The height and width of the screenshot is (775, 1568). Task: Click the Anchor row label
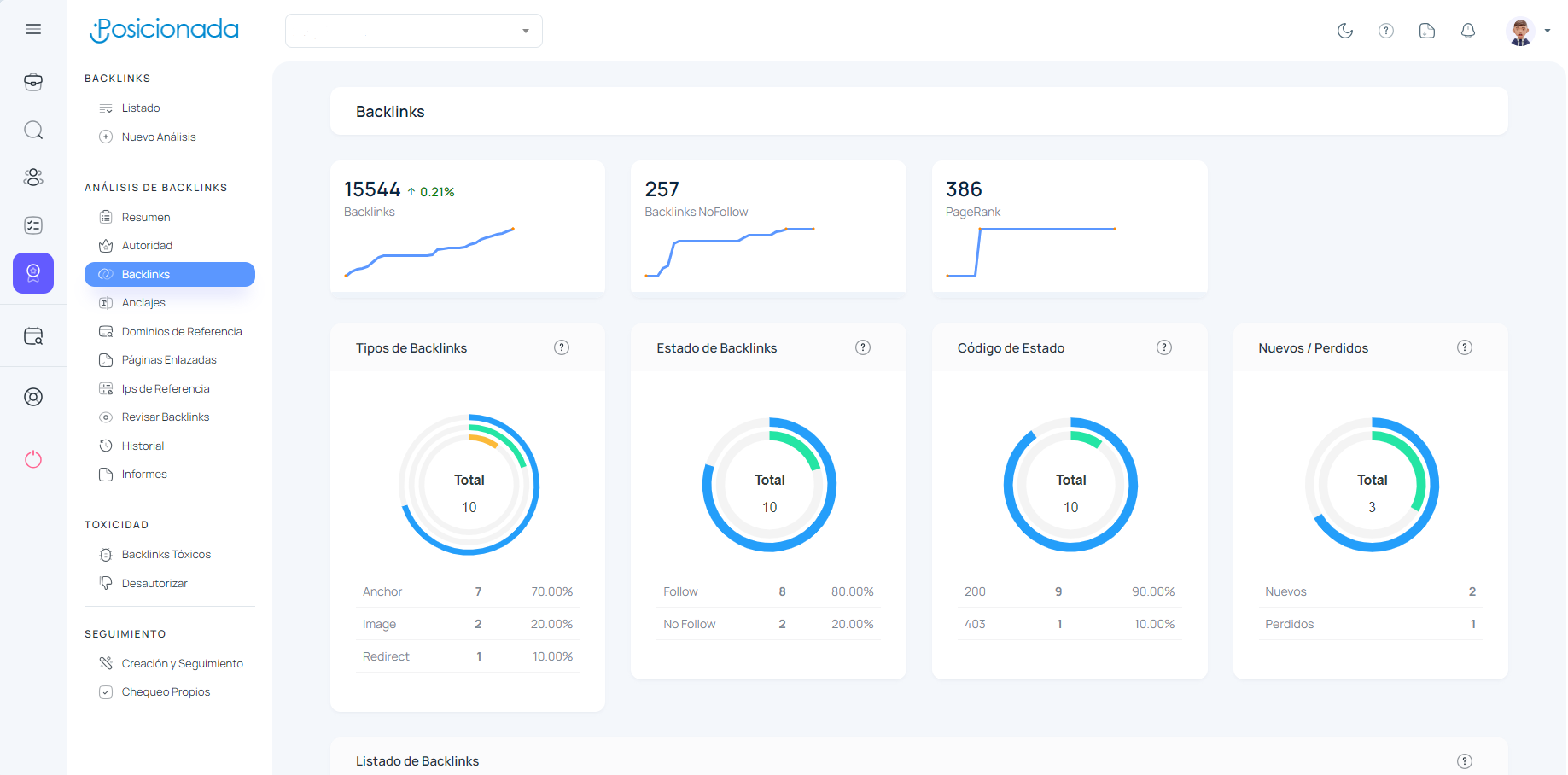[382, 591]
